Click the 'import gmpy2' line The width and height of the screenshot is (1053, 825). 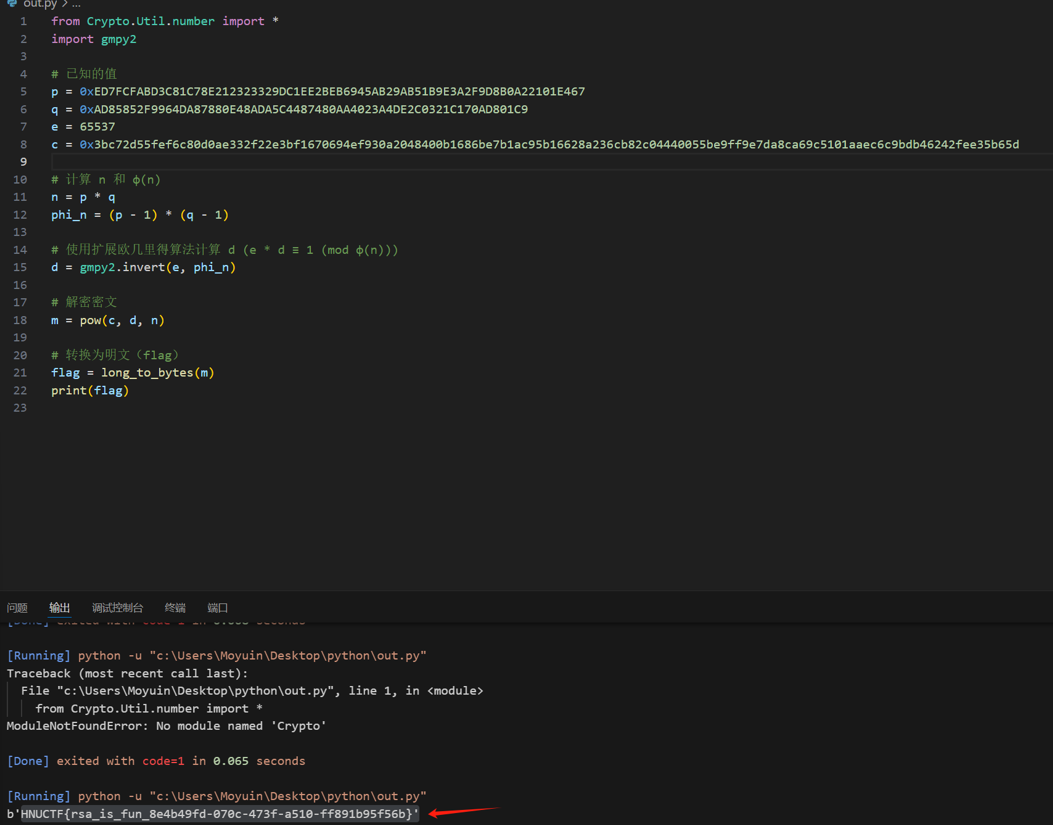coord(94,39)
